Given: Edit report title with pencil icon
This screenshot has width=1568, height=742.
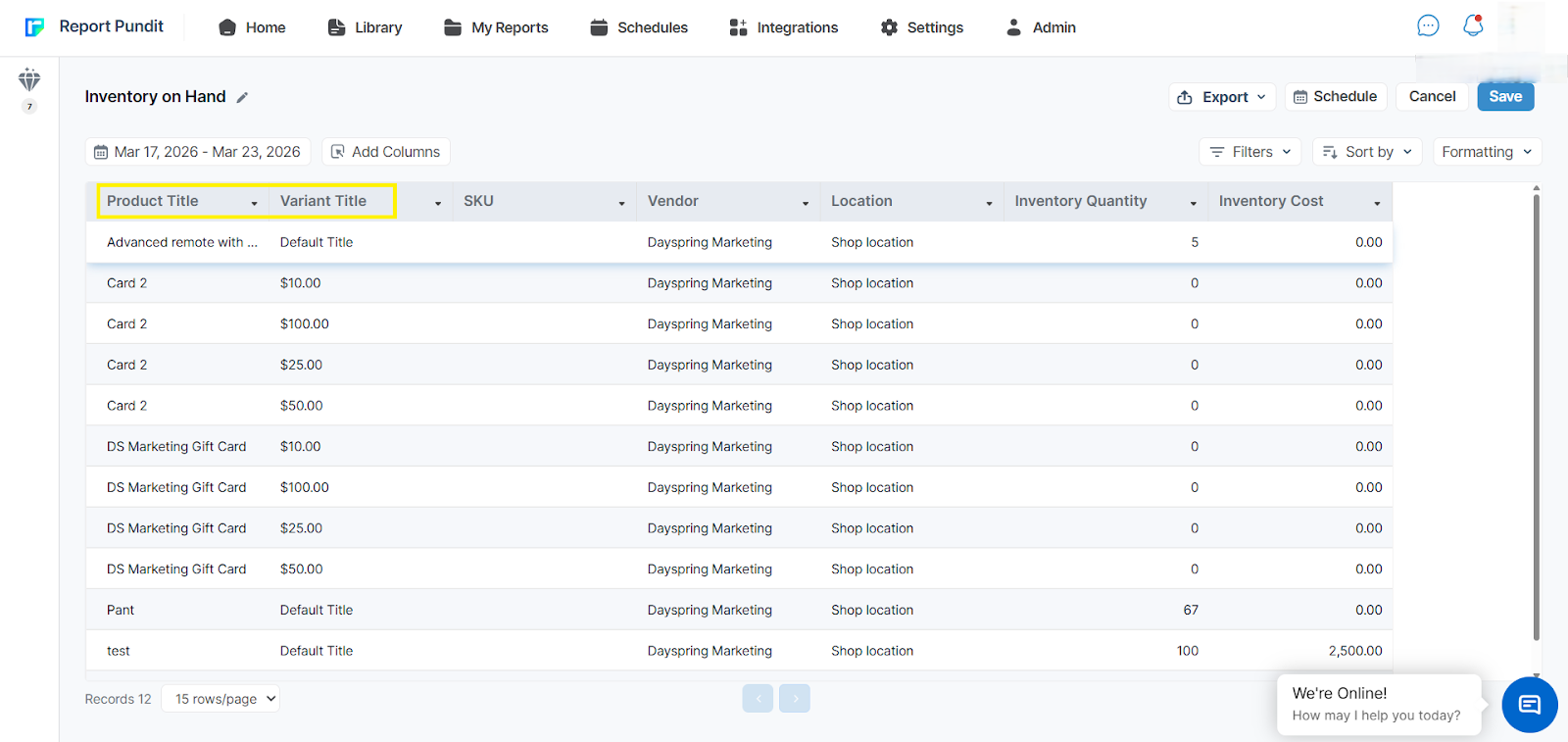Looking at the screenshot, I should coord(242,97).
